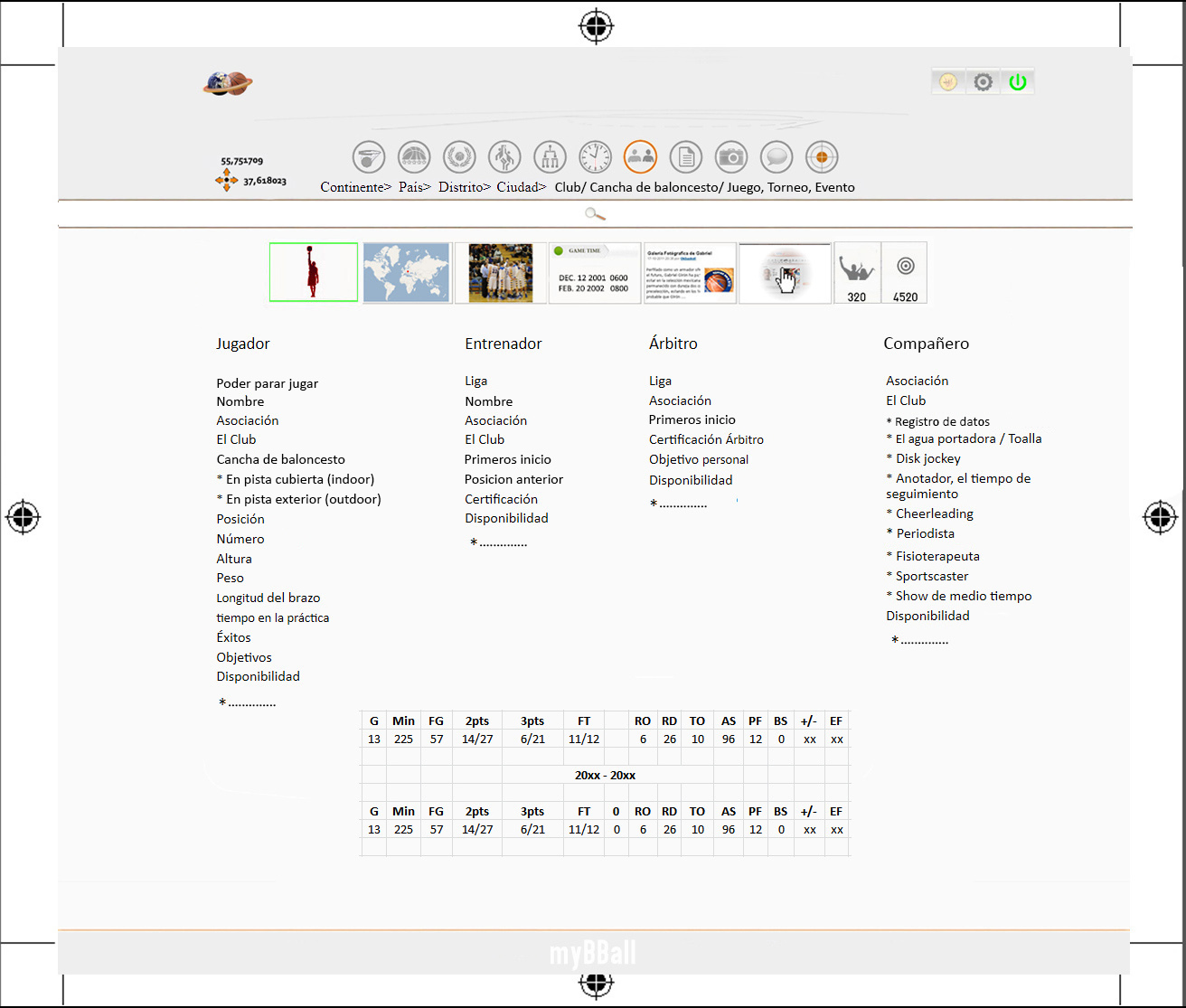Click the orange target crosshair icon
The height and width of the screenshot is (1008, 1186).
click(x=822, y=157)
